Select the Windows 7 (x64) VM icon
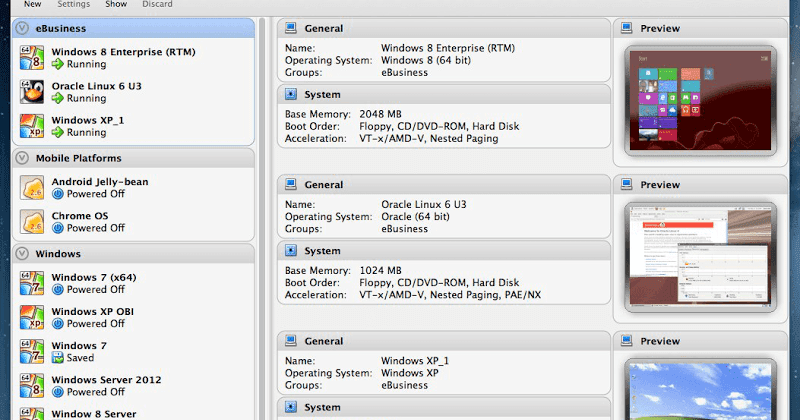Image resolution: width=800 pixels, height=420 pixels. [x=32, y=283]
